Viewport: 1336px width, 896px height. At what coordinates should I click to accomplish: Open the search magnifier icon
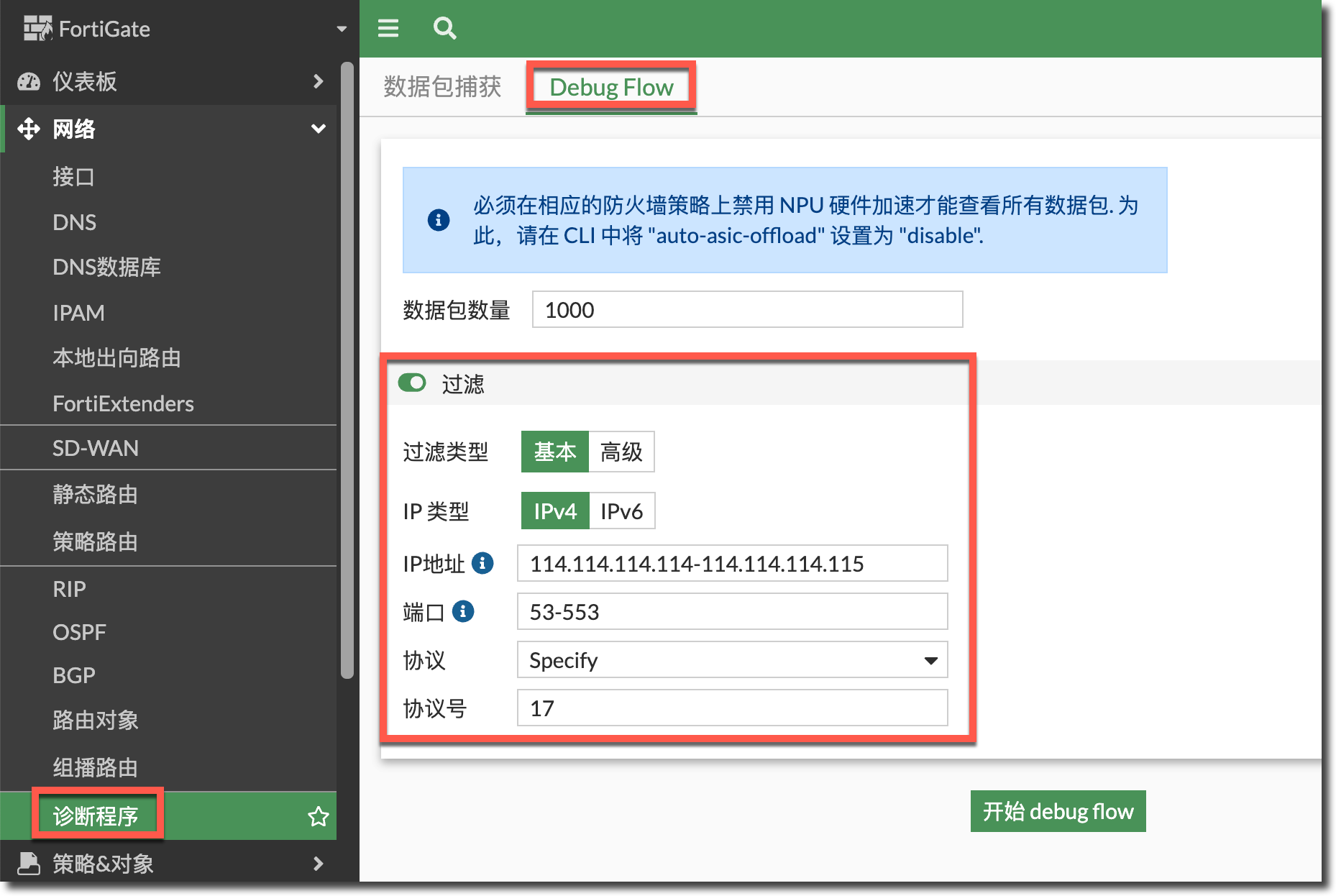click(x=444, y=28)
